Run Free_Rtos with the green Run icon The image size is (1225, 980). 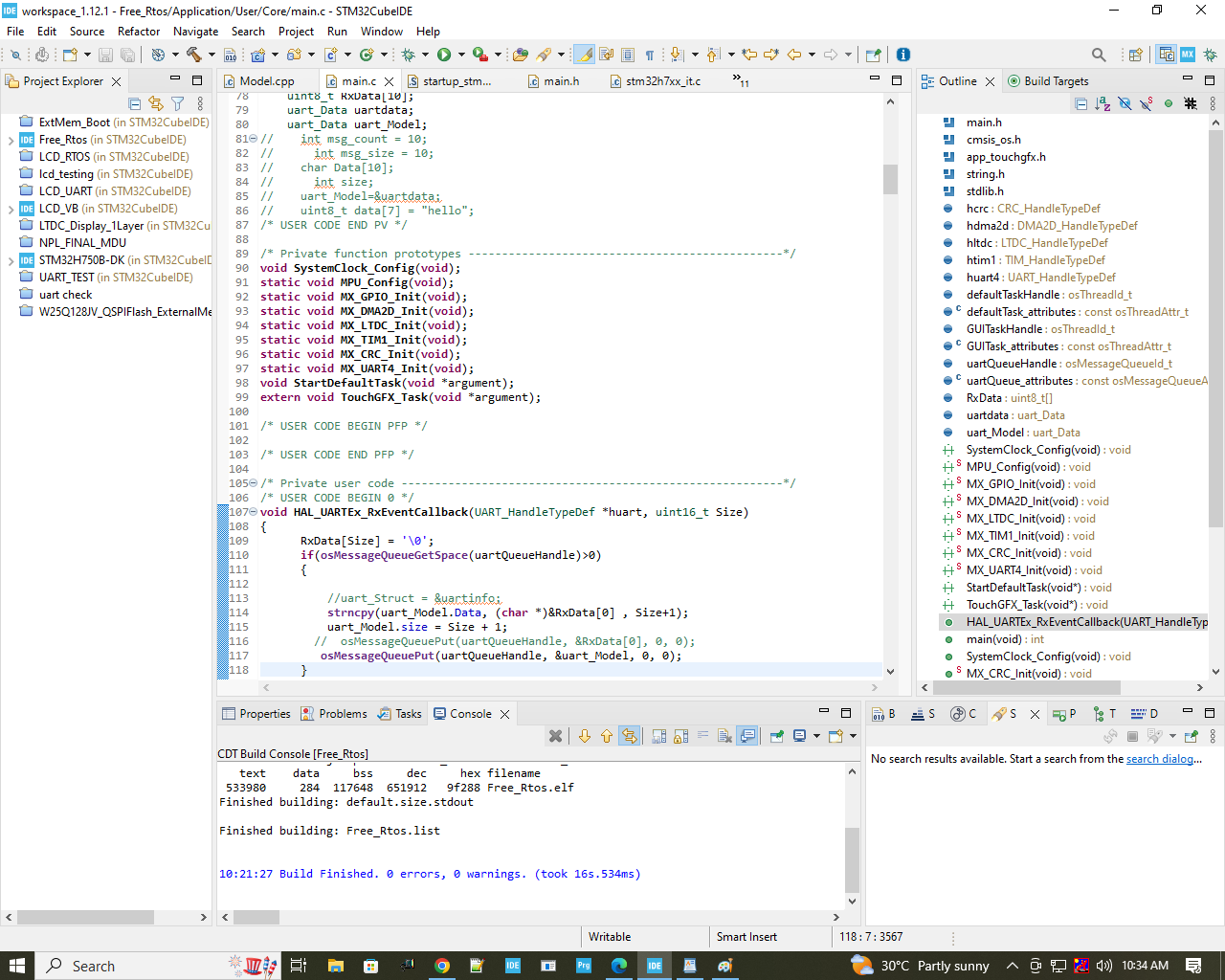coord(442,55)
